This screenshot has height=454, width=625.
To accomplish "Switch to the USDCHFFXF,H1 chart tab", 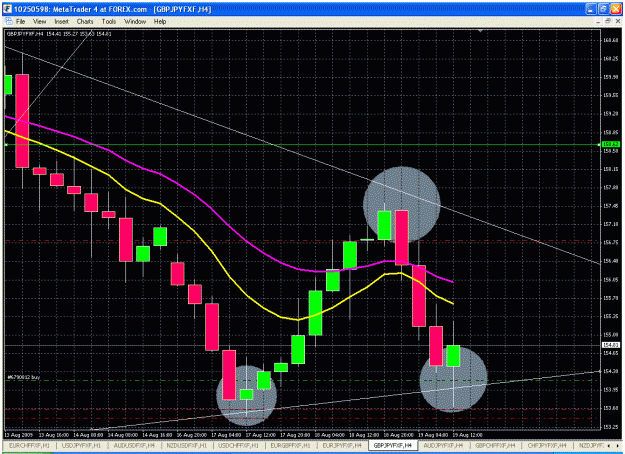I will pos(238,445).
